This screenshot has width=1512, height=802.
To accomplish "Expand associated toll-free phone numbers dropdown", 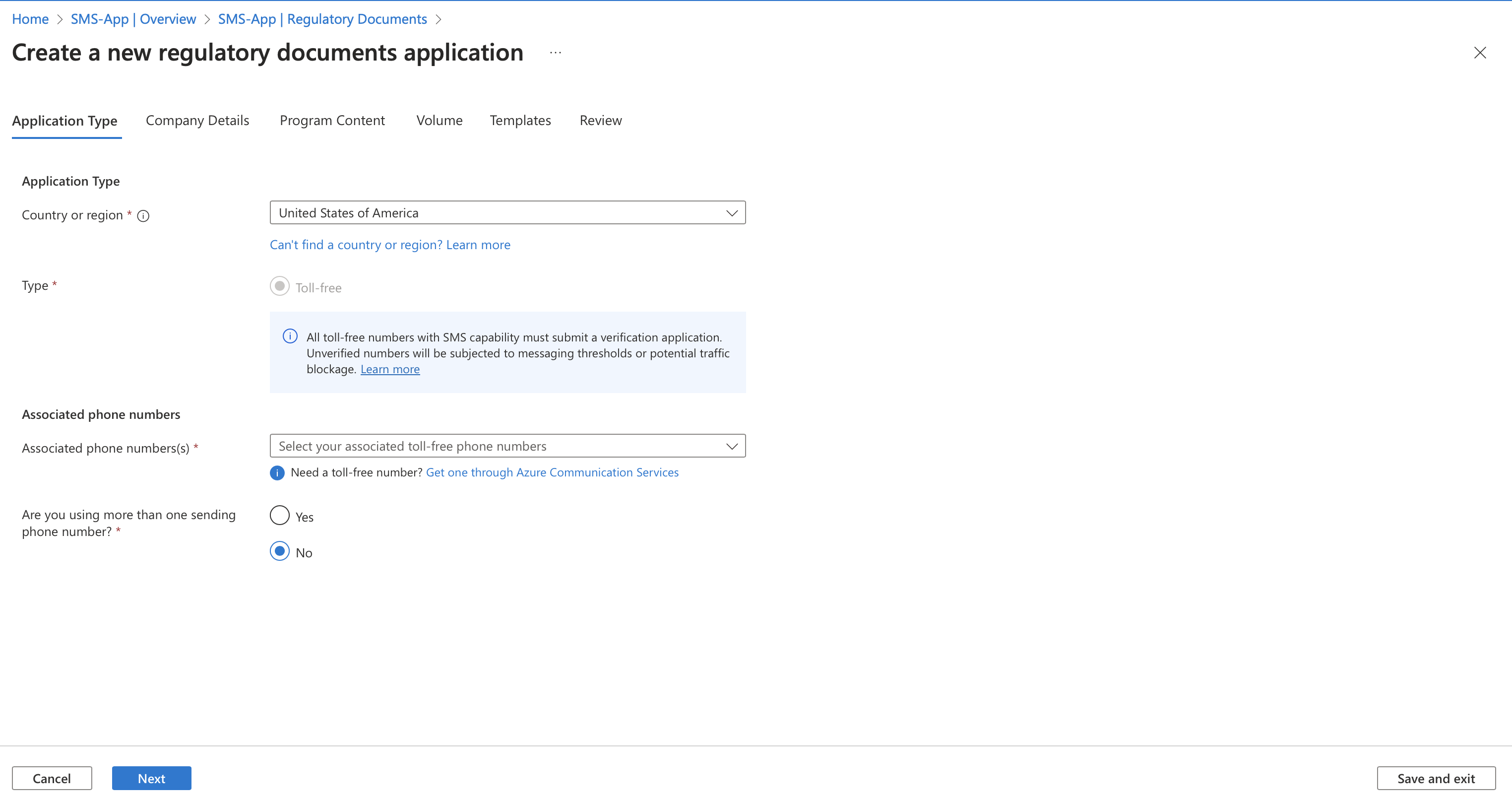I will point(507,446).
